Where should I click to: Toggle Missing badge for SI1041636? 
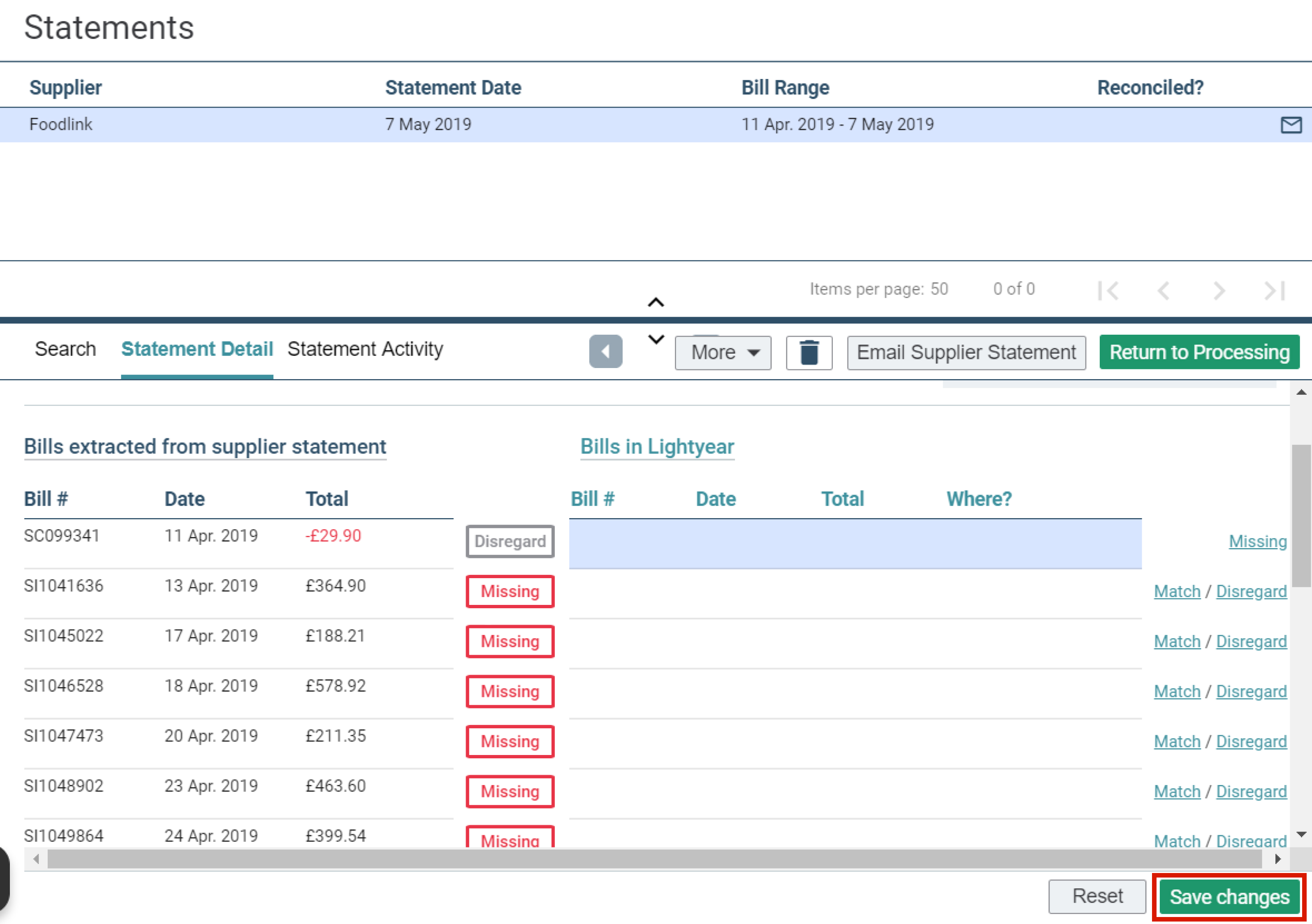(510, 591)
